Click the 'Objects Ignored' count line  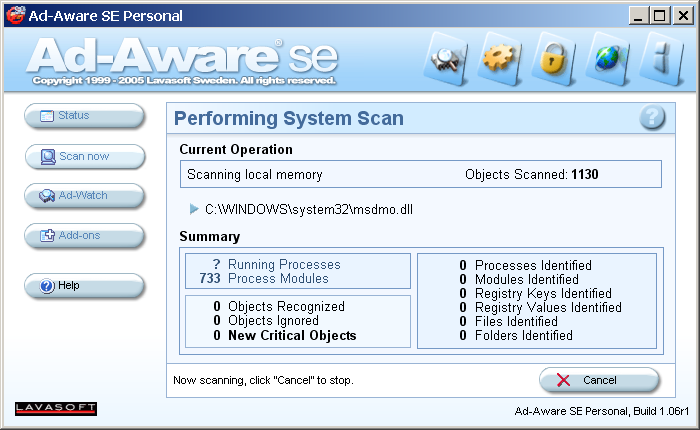266,321
